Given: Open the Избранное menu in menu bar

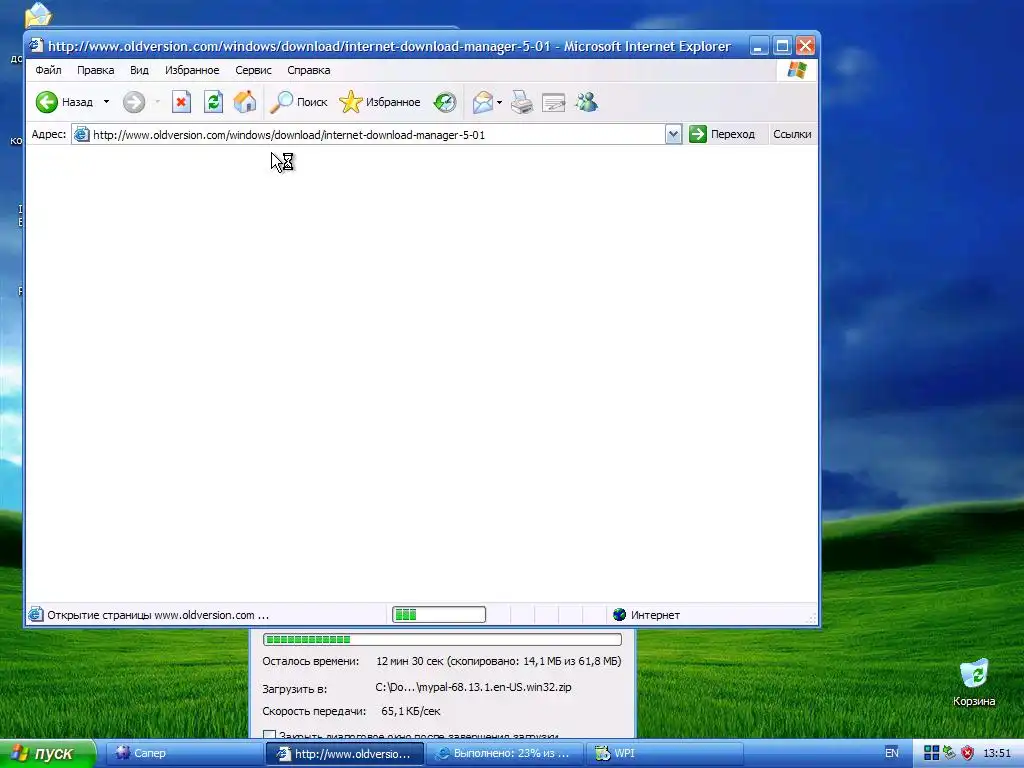Looking at the screenshot, I should pos(192,70).
